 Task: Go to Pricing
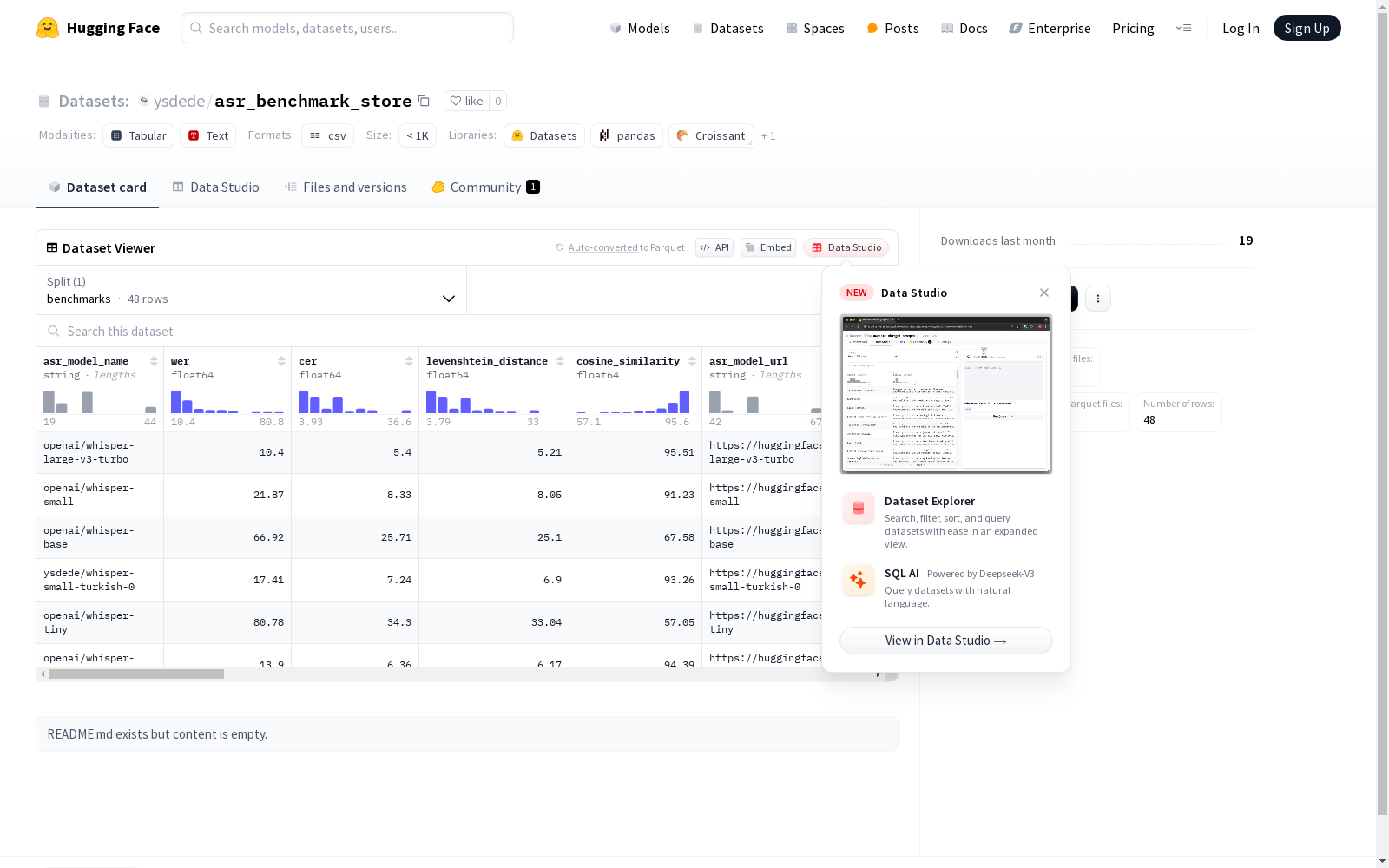[x=1133, y=28]
